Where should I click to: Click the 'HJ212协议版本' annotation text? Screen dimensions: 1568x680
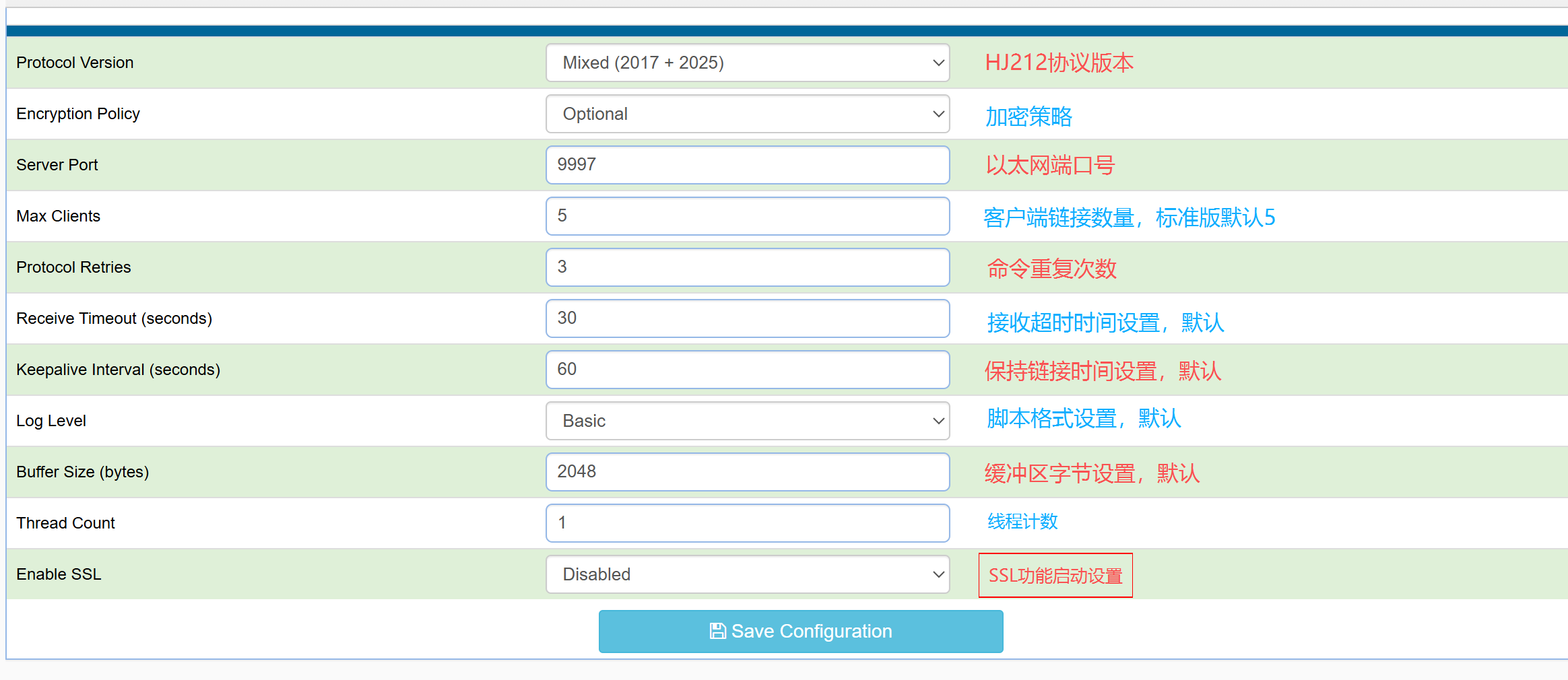[1059, 63]
